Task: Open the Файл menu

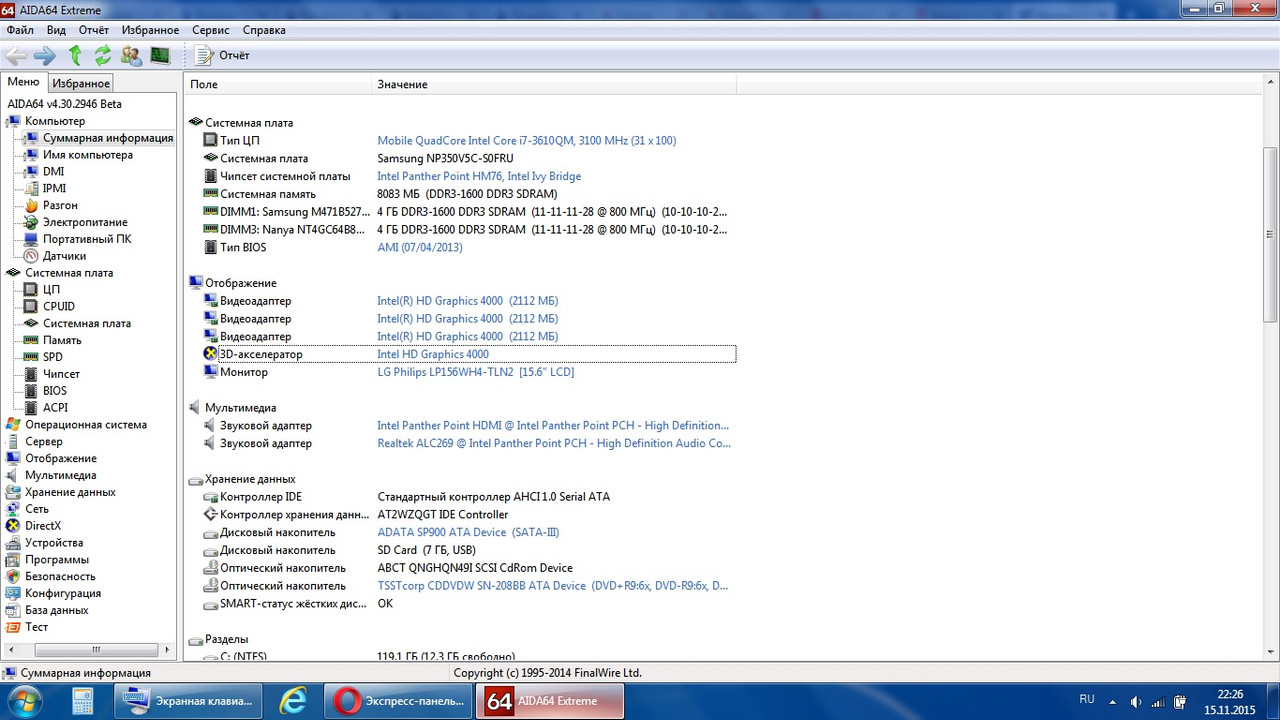Action: point(20,30)
